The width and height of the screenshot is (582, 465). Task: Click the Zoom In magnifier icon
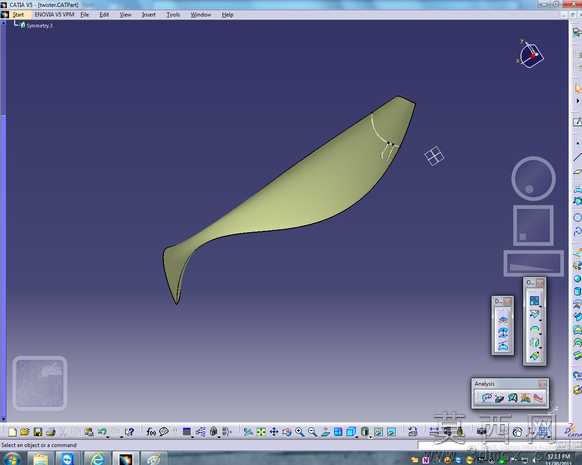(x=300, y=432)
